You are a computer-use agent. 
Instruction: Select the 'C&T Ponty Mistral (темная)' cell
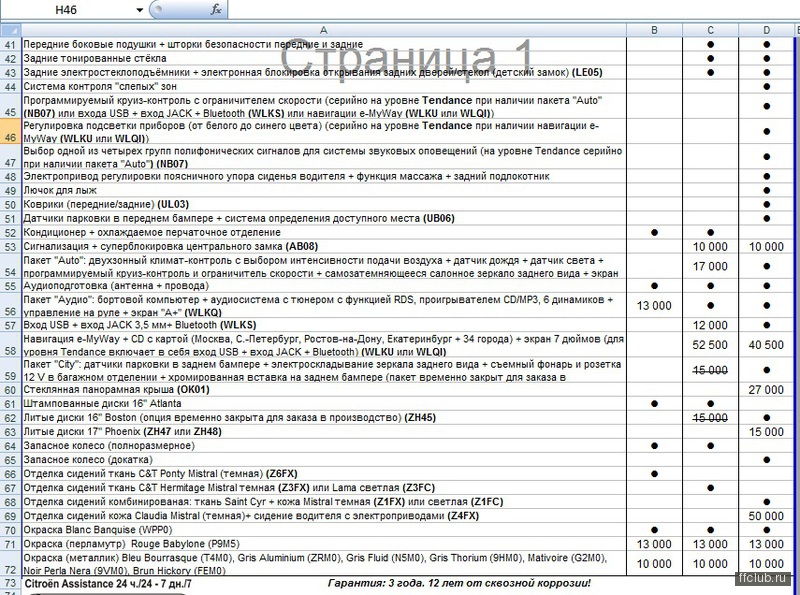point(324,474)
